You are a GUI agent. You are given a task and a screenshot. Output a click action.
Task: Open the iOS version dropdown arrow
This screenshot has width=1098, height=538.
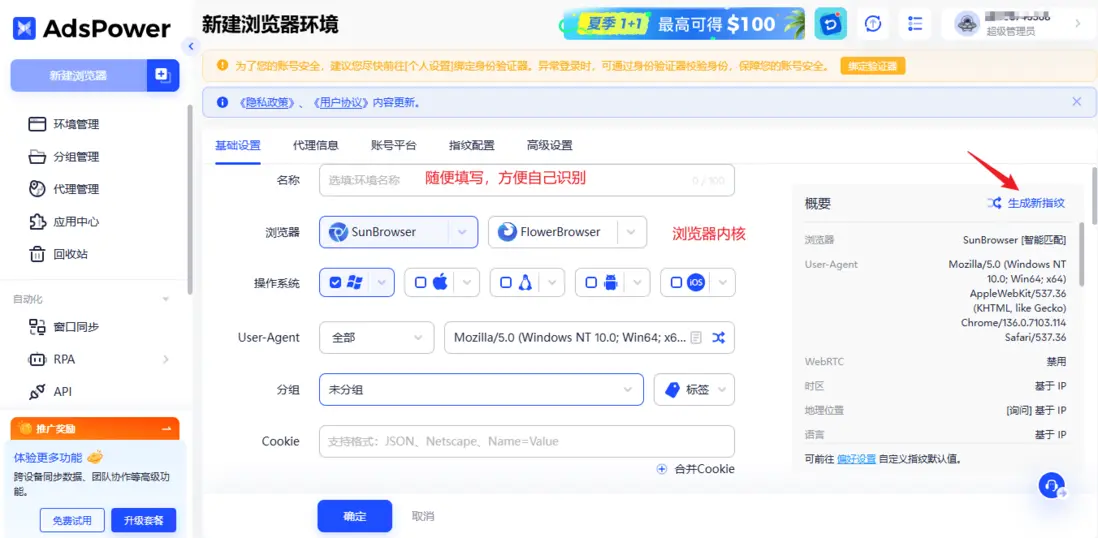[x=723, y=283]
